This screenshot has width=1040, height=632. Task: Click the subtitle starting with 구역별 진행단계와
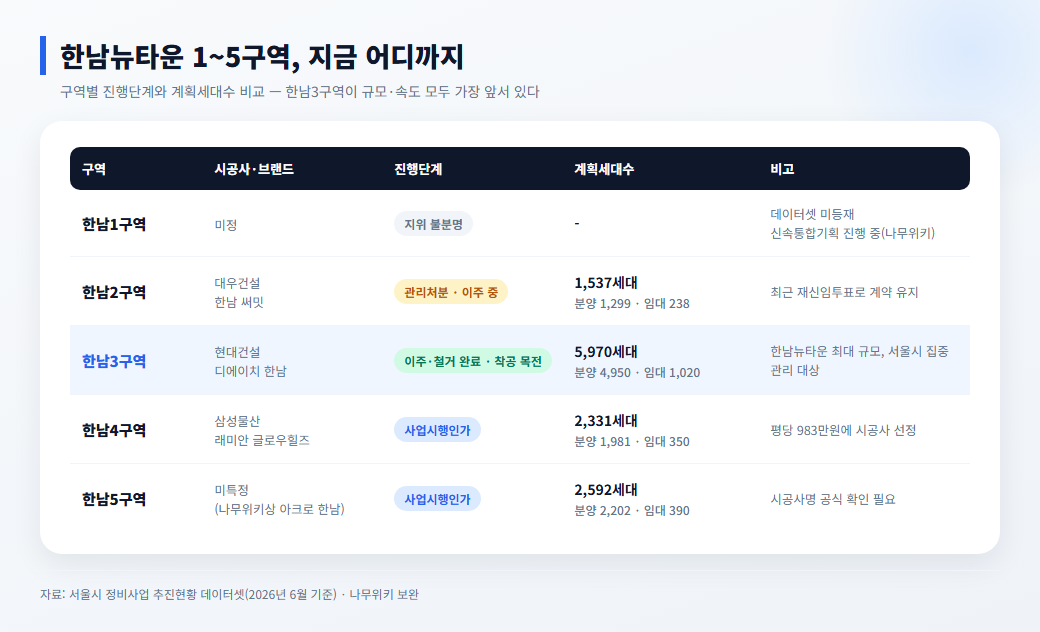[x=300, y=92]
